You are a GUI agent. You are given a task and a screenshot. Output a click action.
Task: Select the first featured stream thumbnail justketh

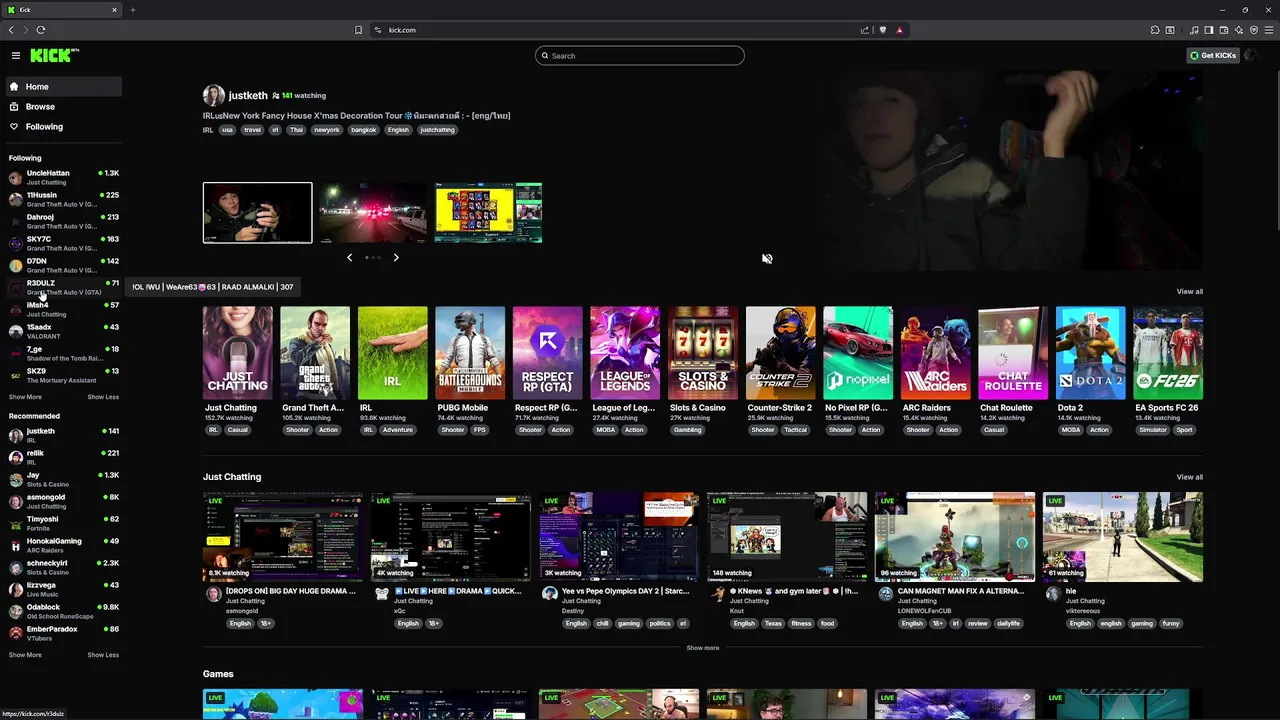pyautogui.click(x=257, y=213)
